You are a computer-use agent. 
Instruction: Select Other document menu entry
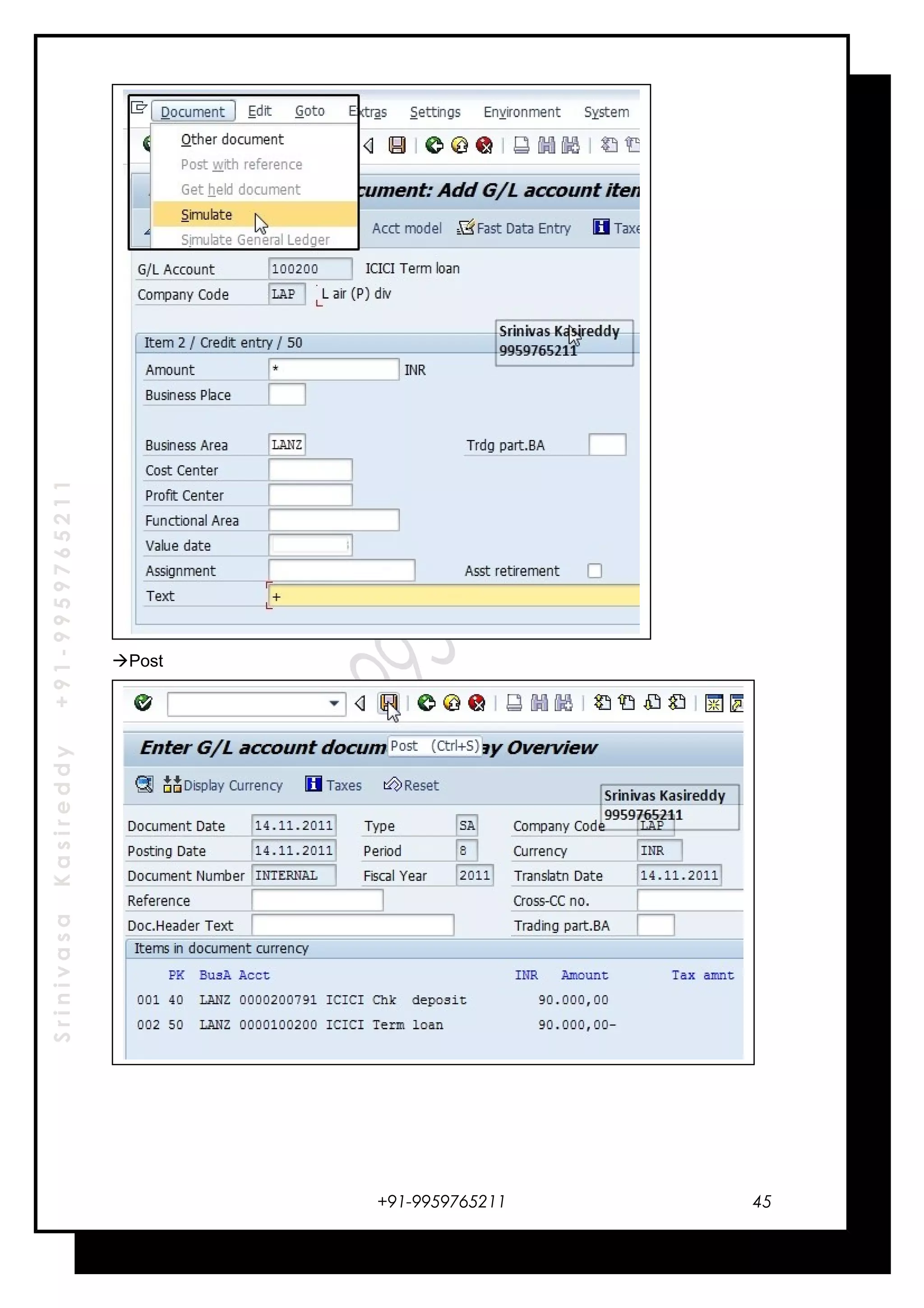(x=232, y=139)
